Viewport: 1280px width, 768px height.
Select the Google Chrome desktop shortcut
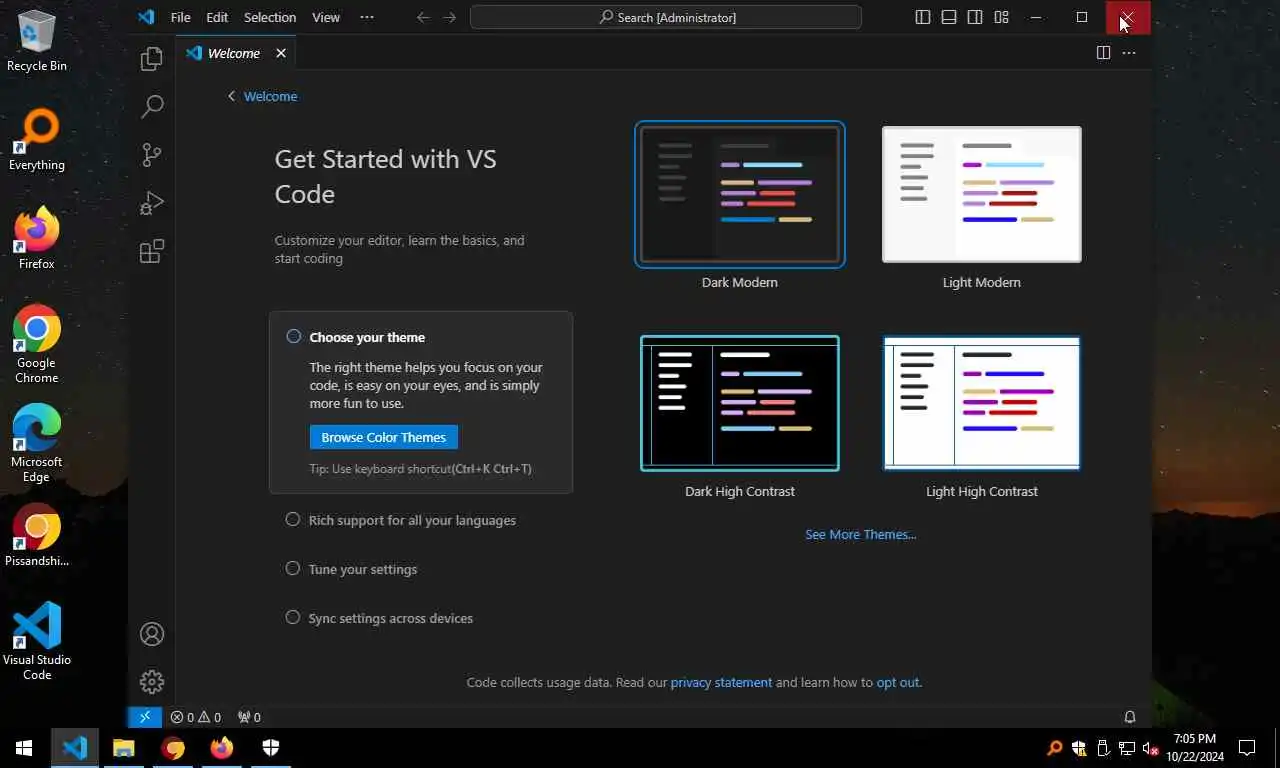37,344
